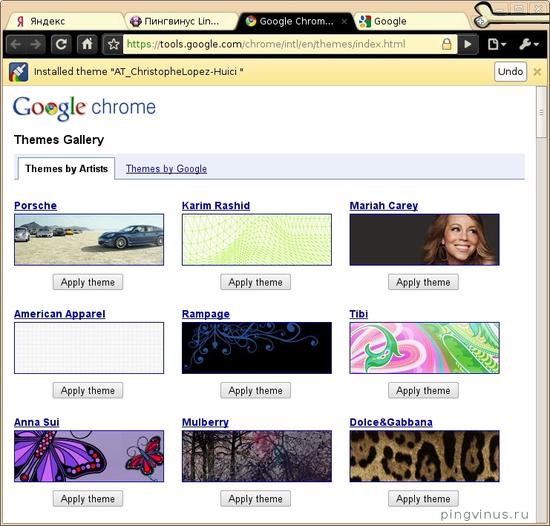Apply the Karim Rashid theme
This screenshot has height=526, width=550.
click(256, 282)
